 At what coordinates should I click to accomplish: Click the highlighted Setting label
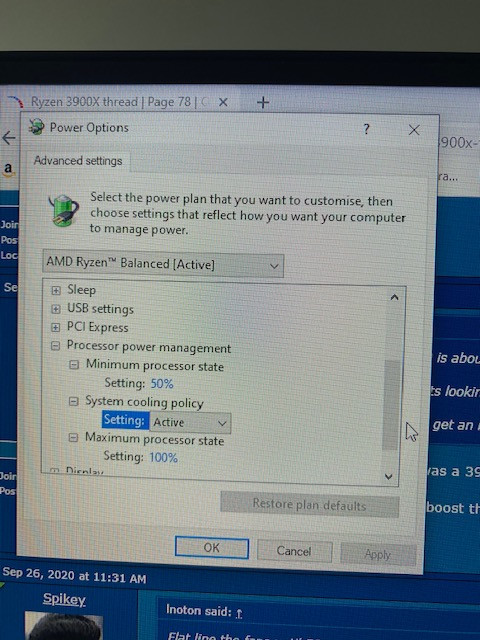coord(124,420)
